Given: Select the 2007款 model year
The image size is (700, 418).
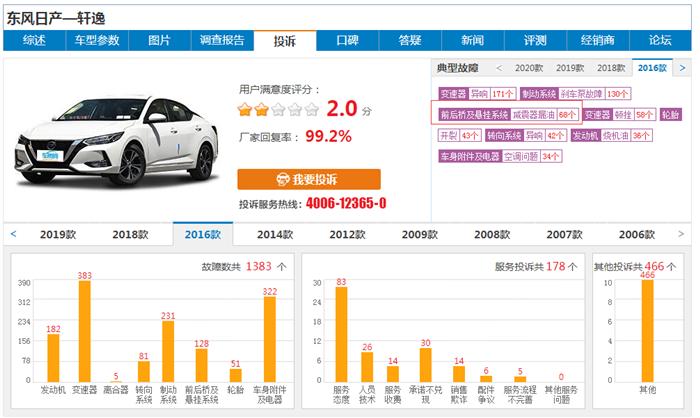Looking at the screenshot, I should [x=564, y=234].
